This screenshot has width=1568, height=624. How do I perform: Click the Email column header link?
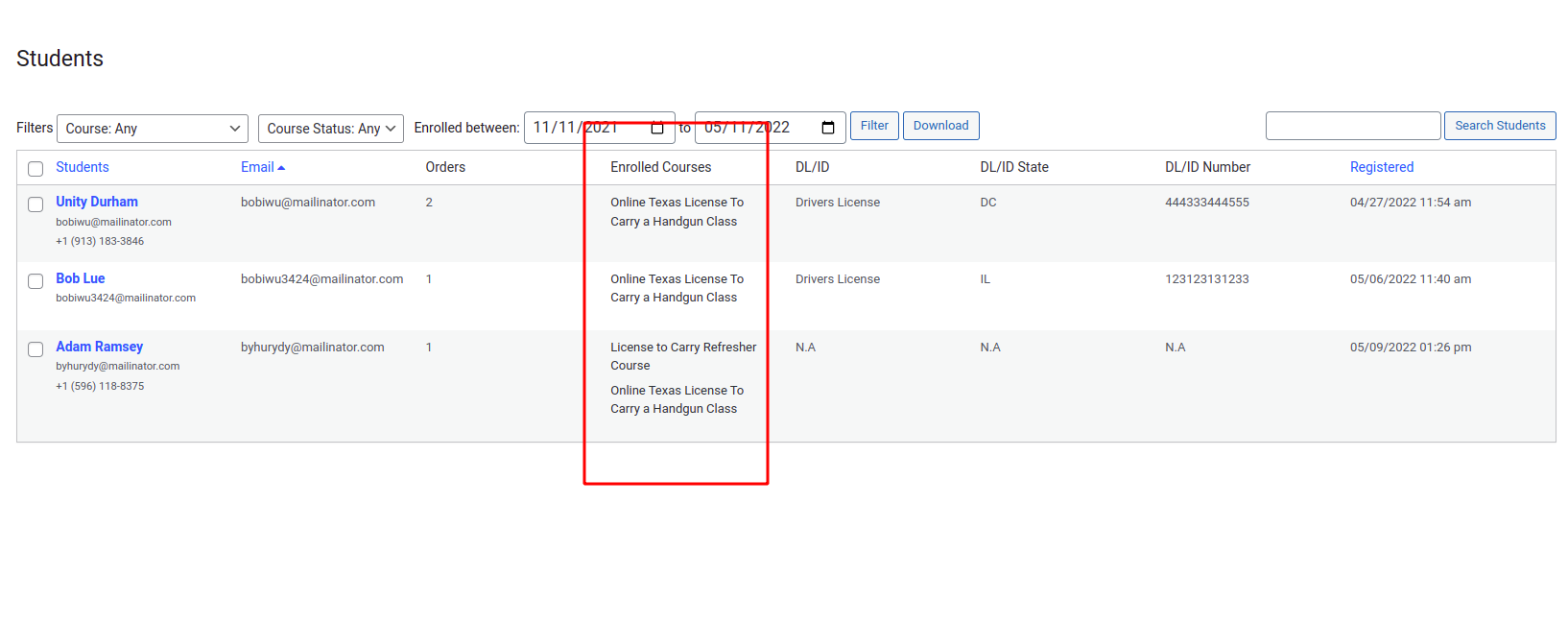click(257, 167)
